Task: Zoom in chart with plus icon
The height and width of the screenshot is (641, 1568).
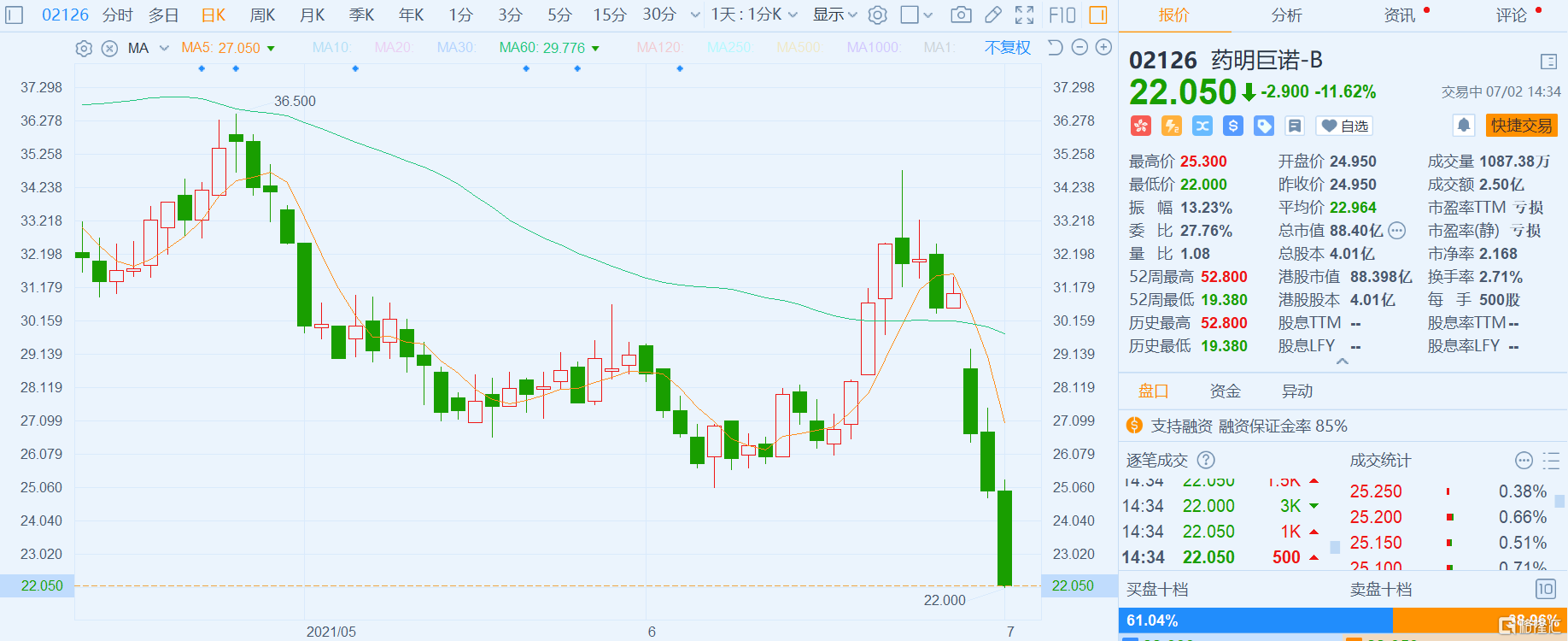Action: (1103, 48)
